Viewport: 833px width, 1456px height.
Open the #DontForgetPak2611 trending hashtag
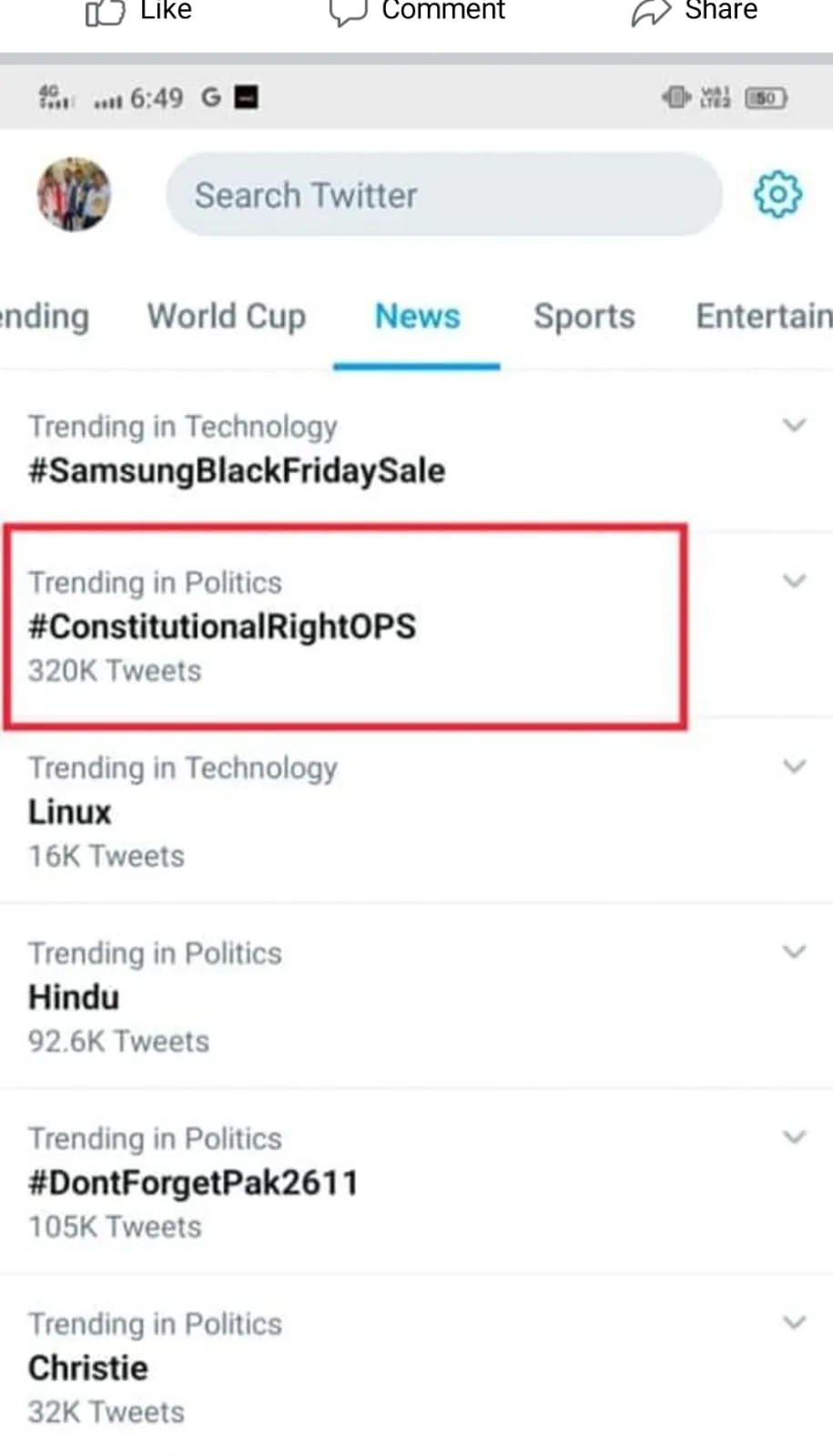(x=193, y=1183)
